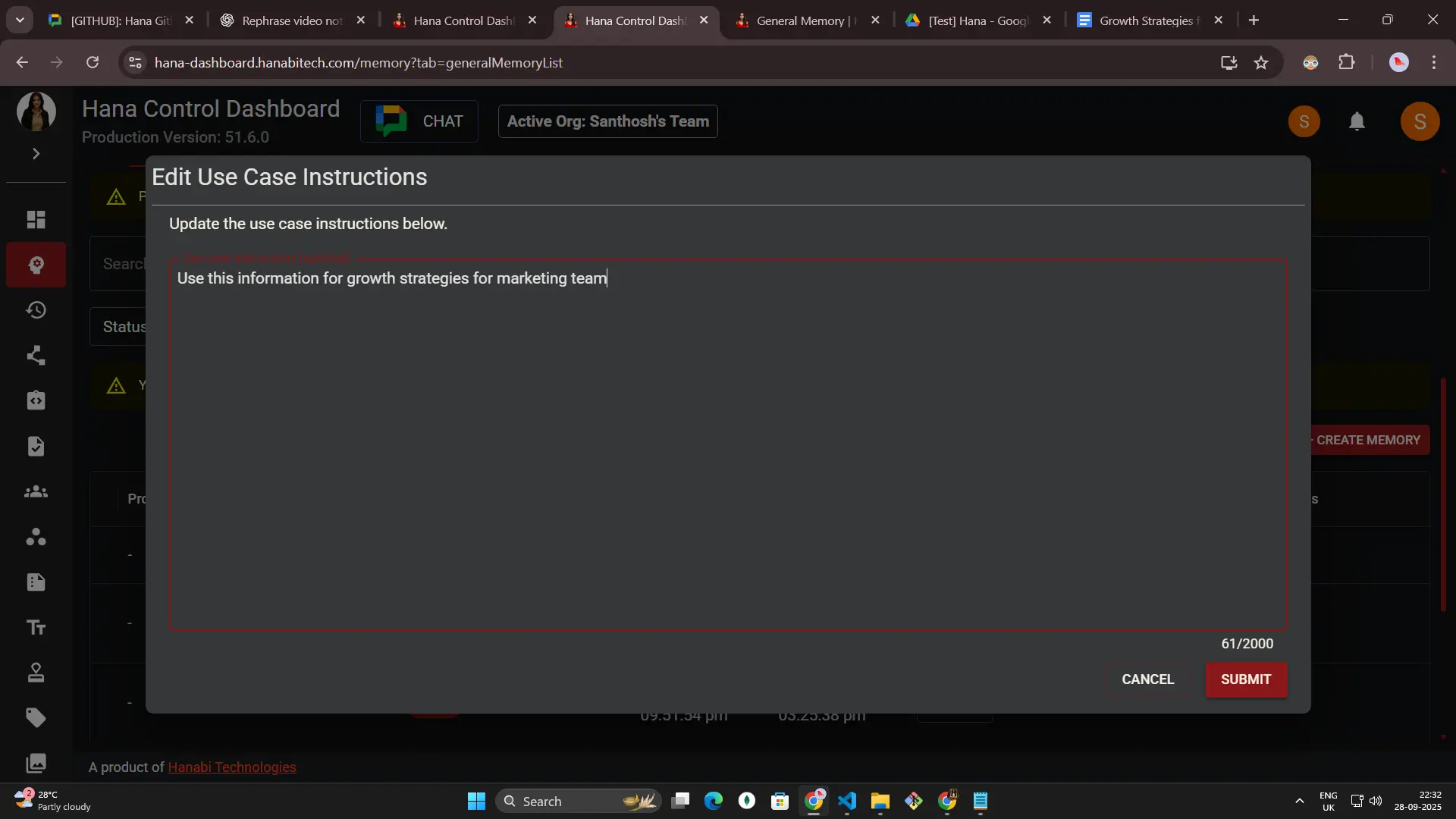Open the dashboard grid icon in sidebar

tap(36, 220)
